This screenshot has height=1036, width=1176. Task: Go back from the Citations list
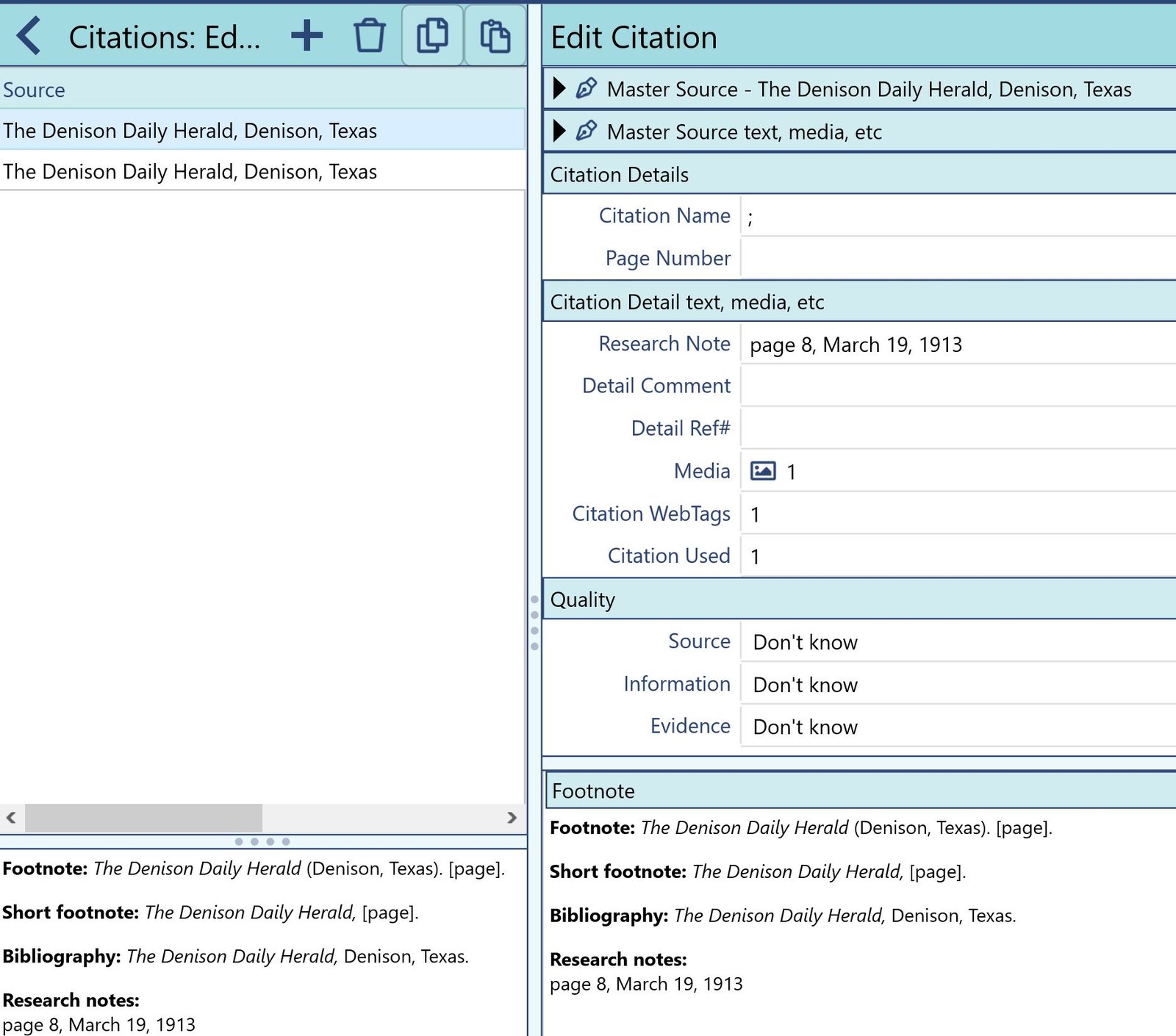(29, 36)
